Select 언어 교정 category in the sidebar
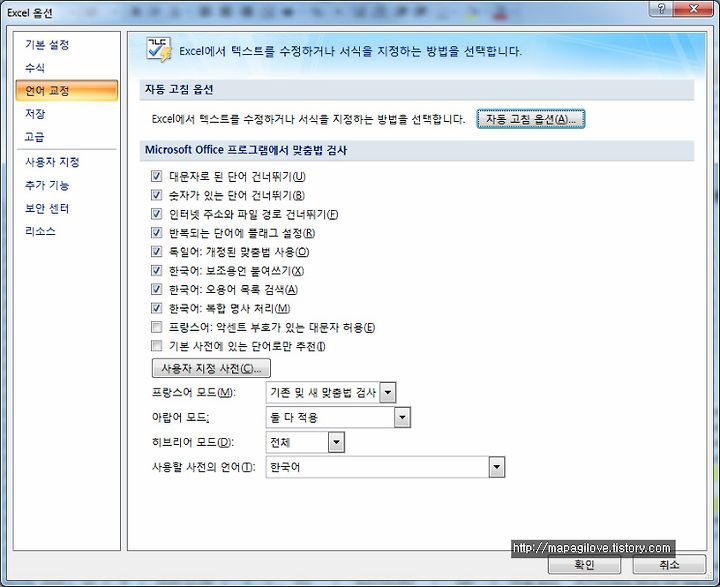720x587 pixels. [x=67, y=90]
